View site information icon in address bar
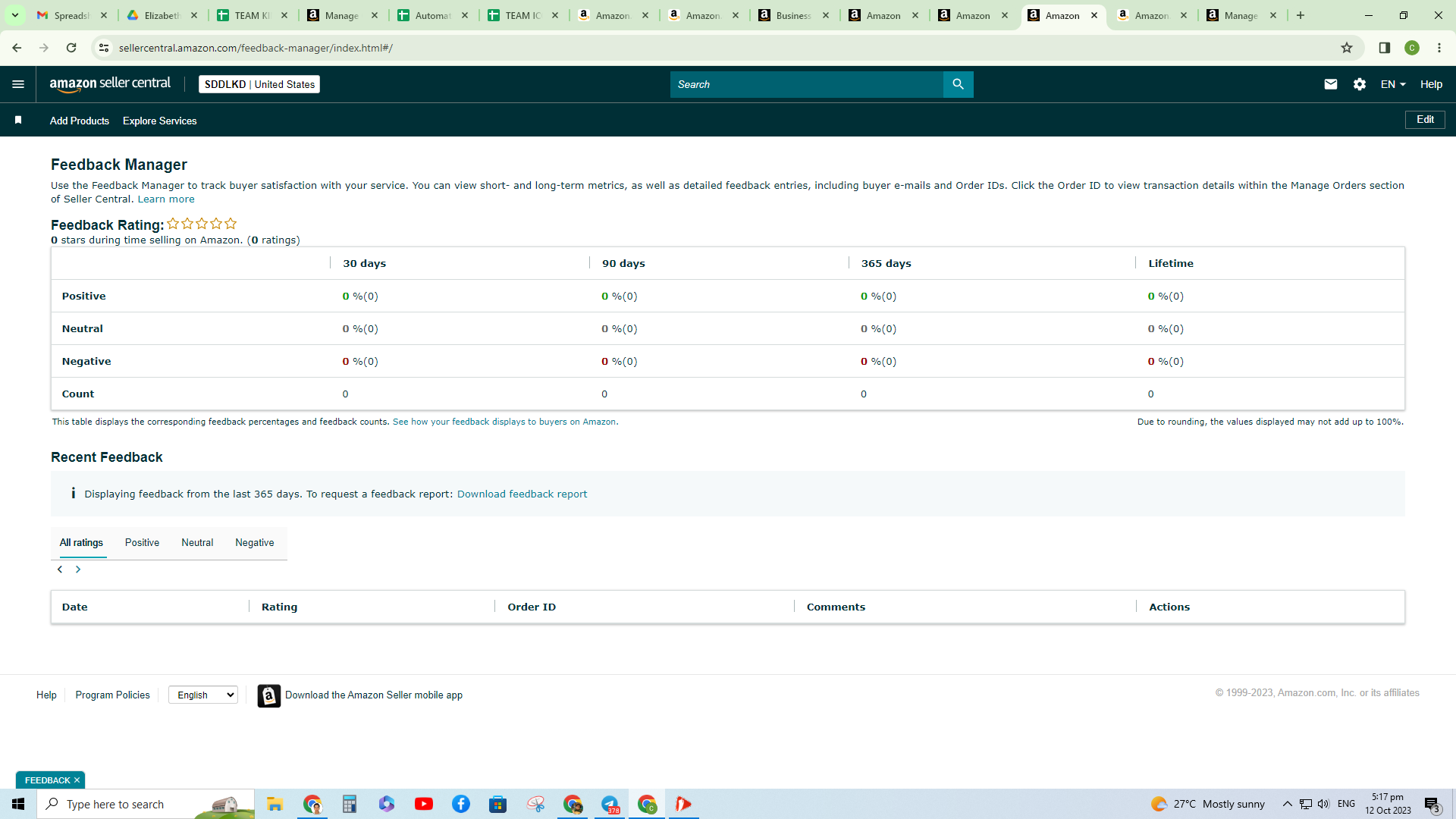1456x819 pixels. [104, 48]
